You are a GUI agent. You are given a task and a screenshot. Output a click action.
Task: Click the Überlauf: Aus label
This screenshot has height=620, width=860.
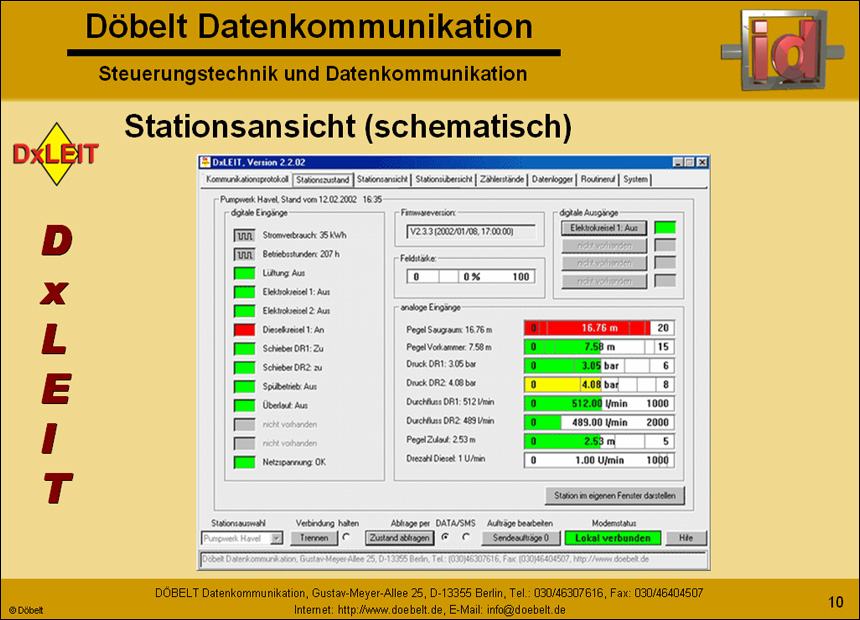click(285, 405)
